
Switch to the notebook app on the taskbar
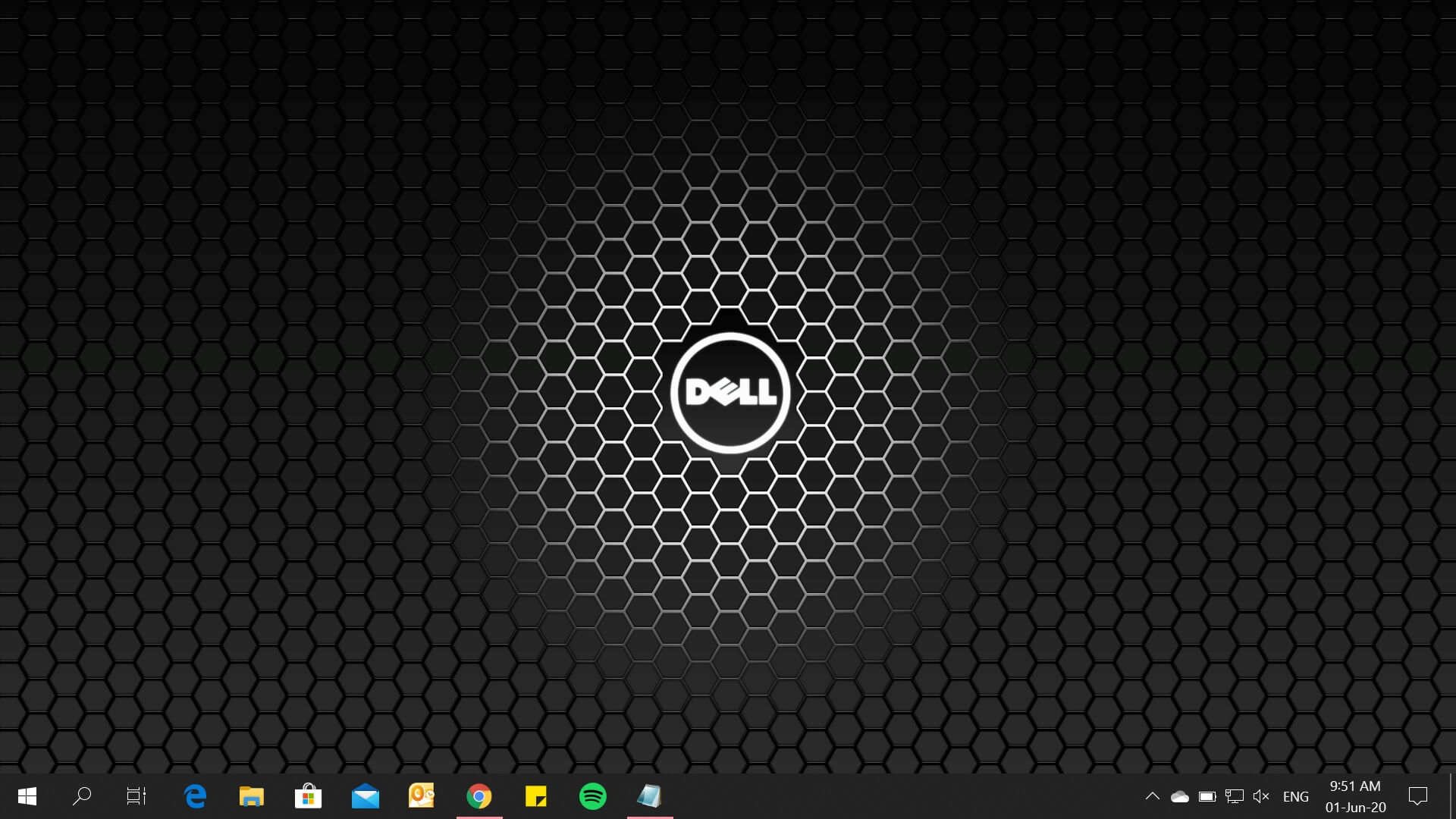[650, 796]
